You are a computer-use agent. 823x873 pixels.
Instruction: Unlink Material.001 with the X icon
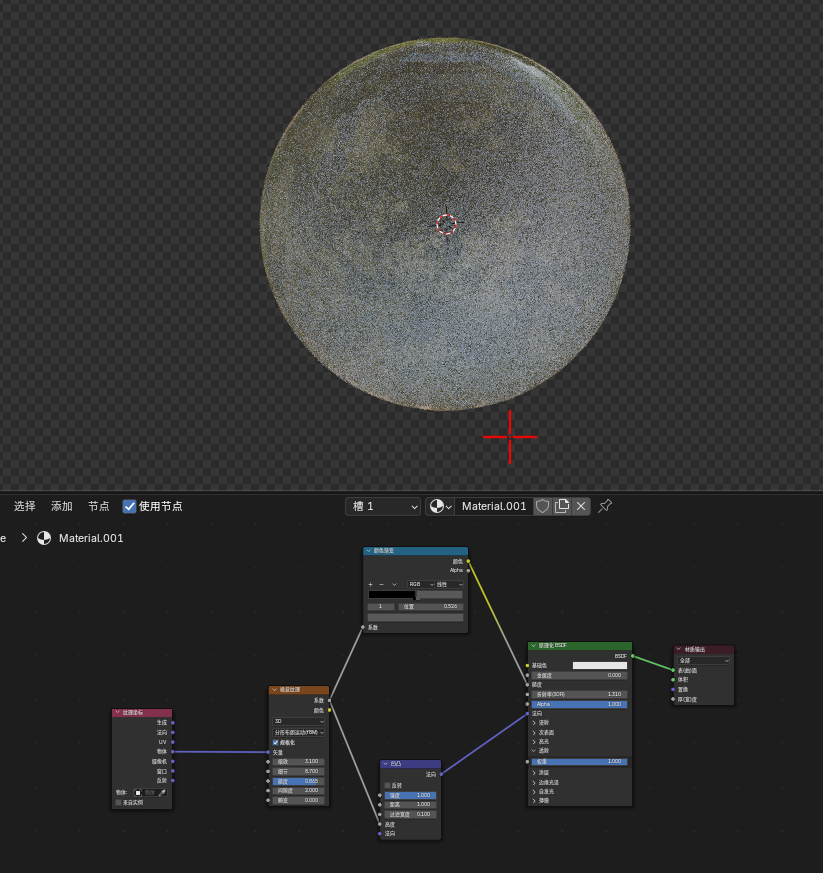(x=581, y=506)
